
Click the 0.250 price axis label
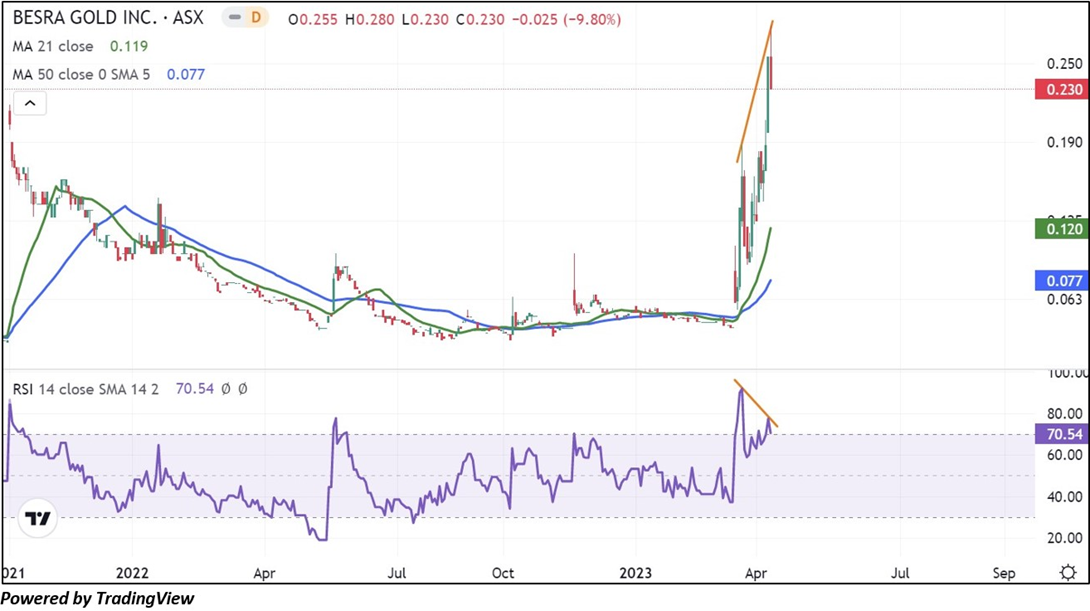pyautogui.click(x=1064, y=64)
